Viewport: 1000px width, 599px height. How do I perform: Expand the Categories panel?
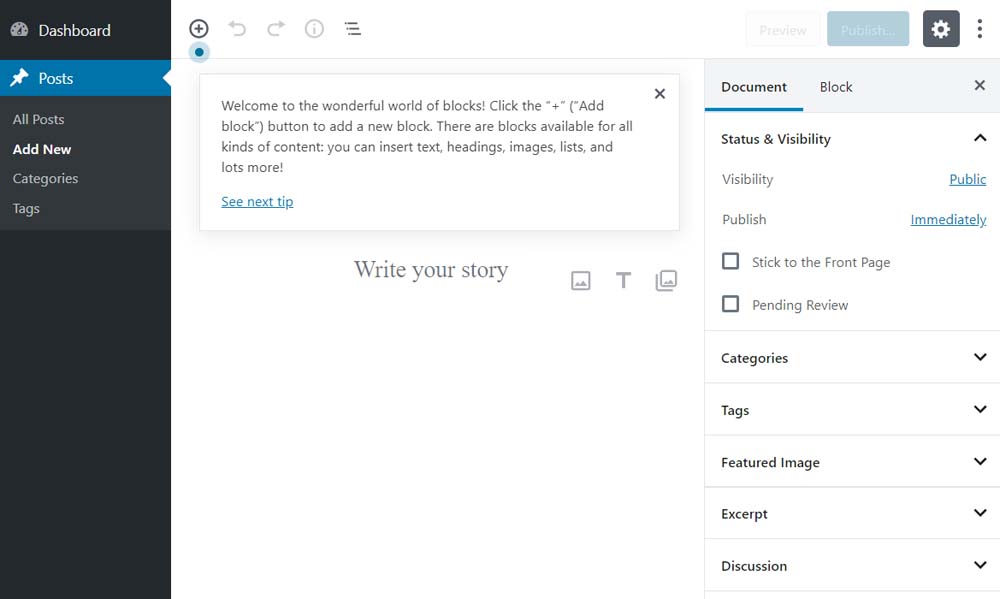tap(852, 358)
